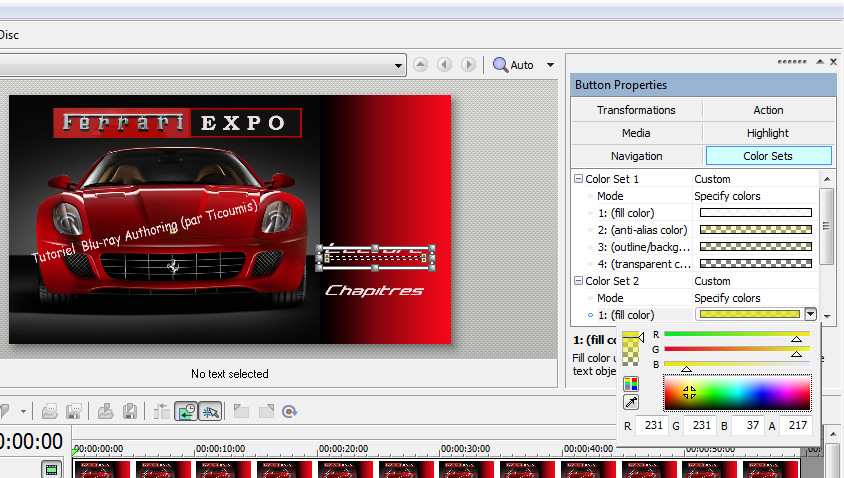The height and width of the screenshot is (478, 844).
Task: Click Color Set 1 fill color swatch
Action: [756, 213]
